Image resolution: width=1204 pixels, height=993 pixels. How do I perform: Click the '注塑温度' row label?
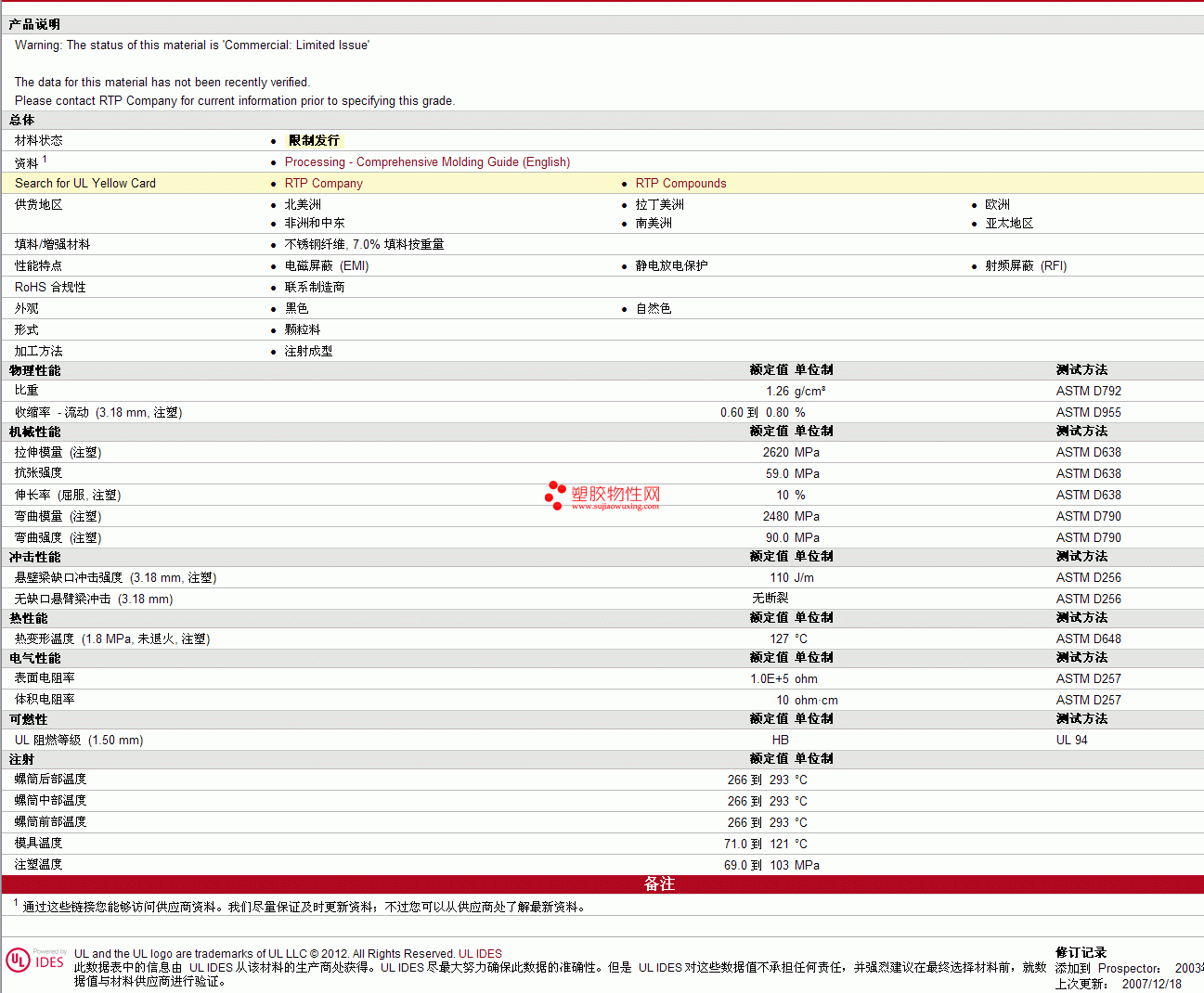pyautogui.click(x=38, y=865)
